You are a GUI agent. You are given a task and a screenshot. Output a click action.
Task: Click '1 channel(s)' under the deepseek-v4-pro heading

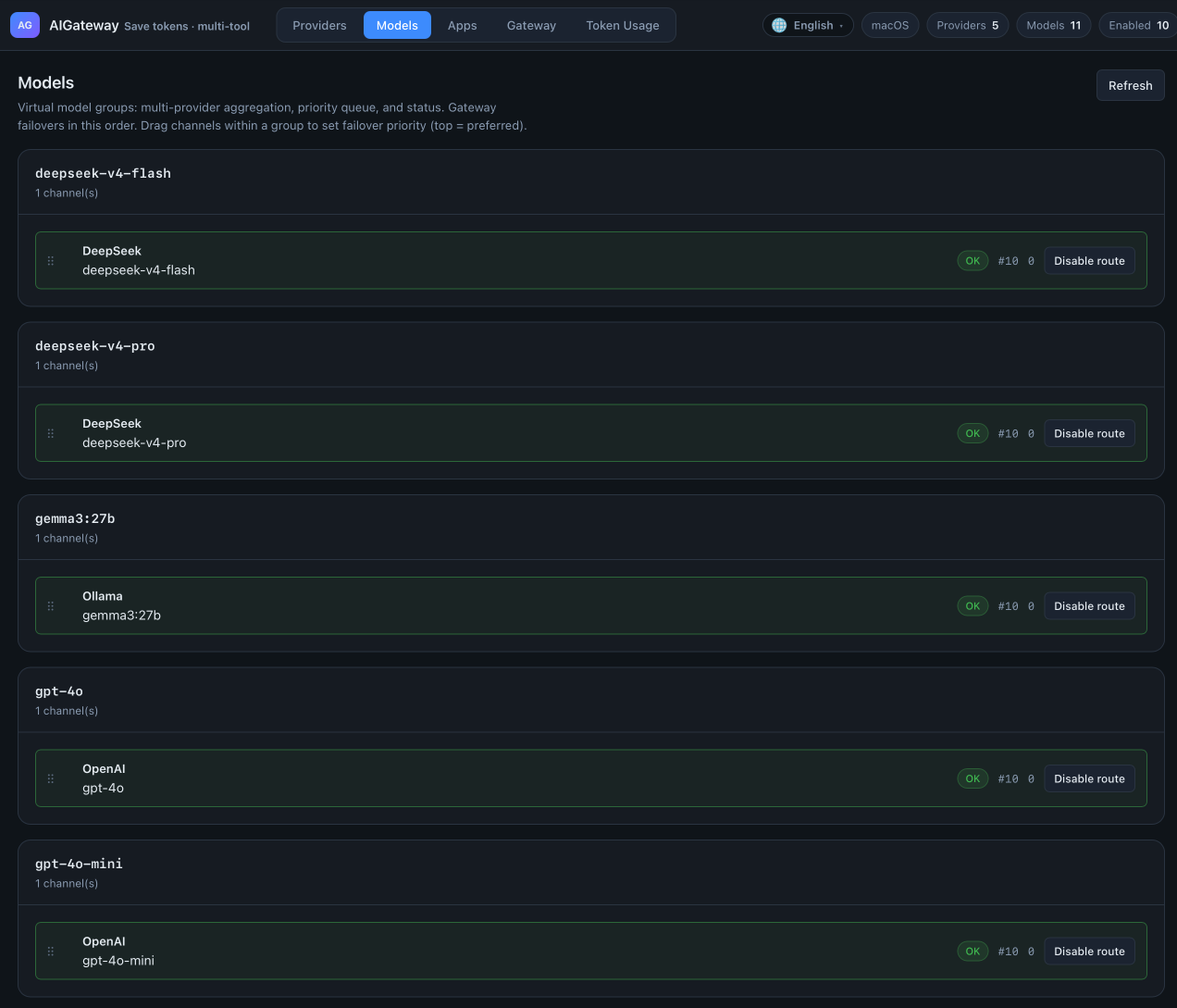[67, 366]
